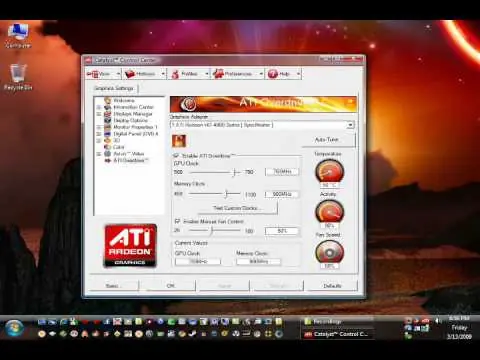
Task: Click the Activity gauge
Action: point(329,212)
